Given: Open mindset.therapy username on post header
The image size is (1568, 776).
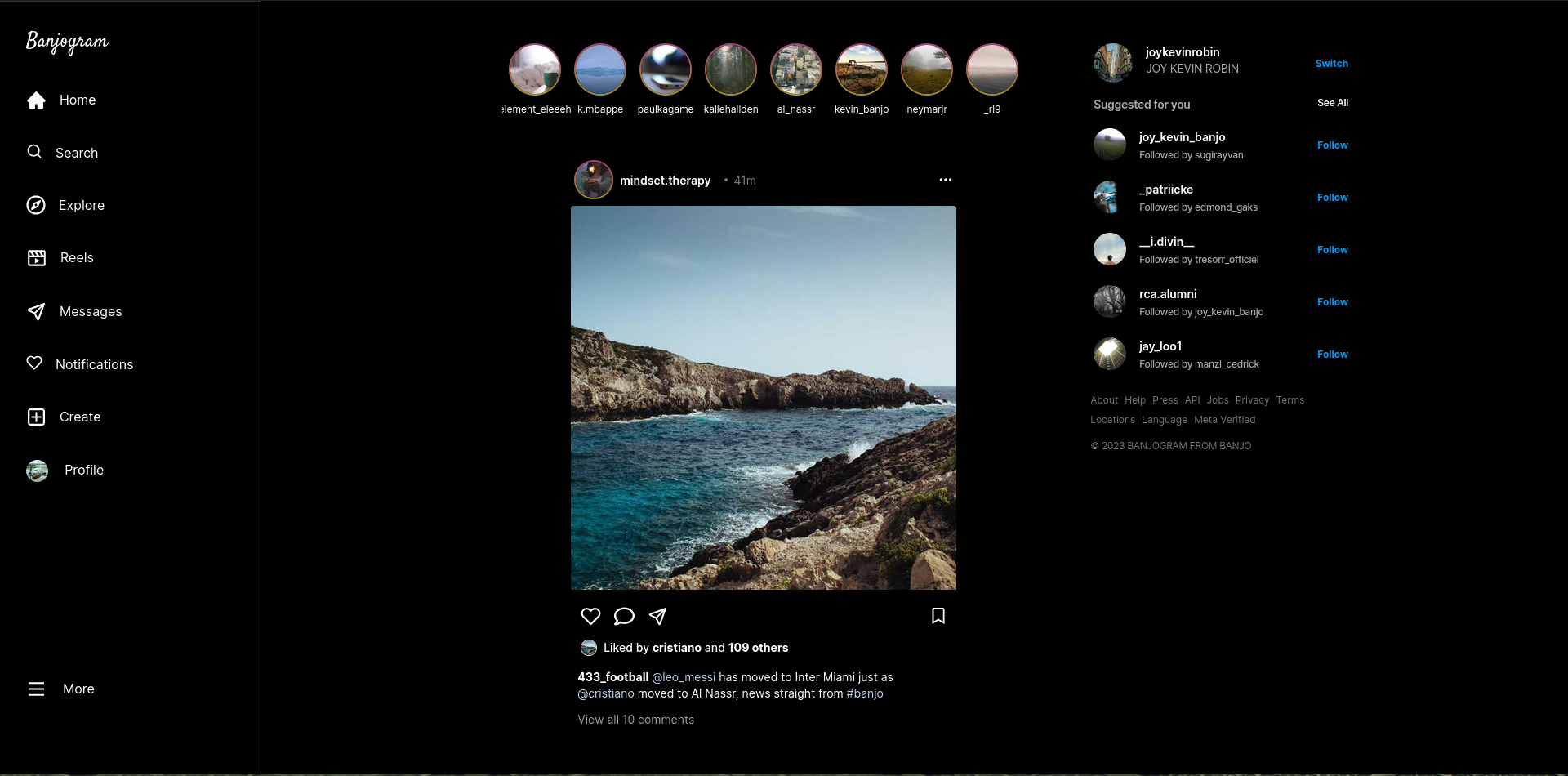Looking at the screenshot, I should [x=665, y=181].
